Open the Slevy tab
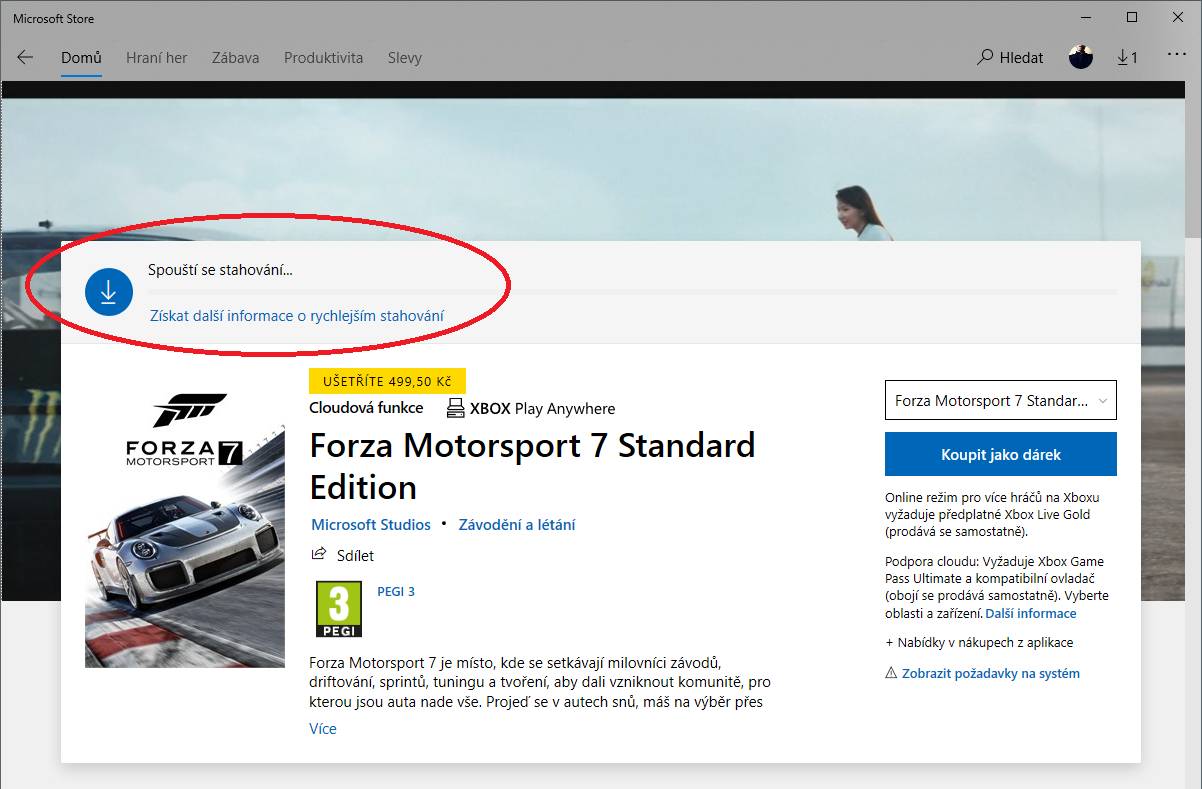Viewport: 1202px width, 789px height. [x=405, y=57]
